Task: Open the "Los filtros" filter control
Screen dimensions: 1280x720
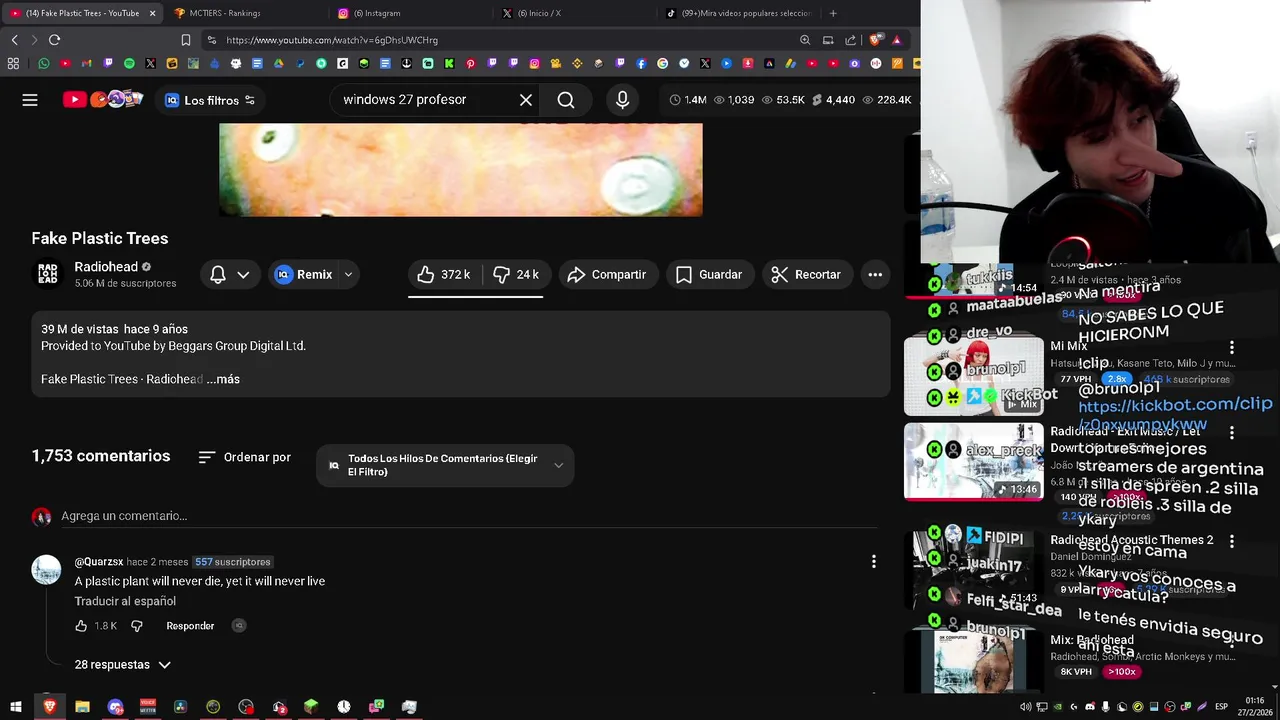Action: tap(210, 100)
